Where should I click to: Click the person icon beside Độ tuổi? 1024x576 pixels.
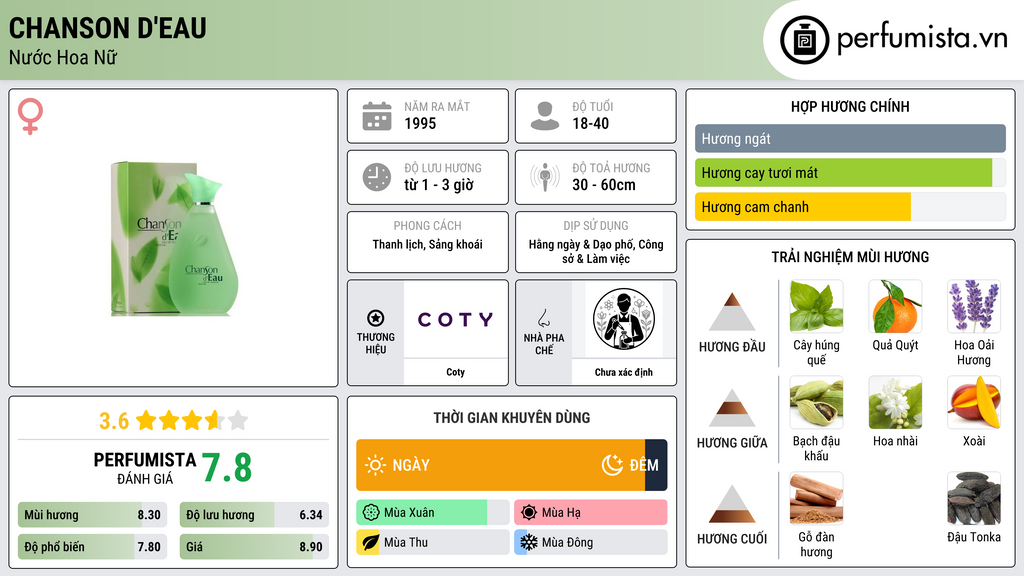click(545, 116)
